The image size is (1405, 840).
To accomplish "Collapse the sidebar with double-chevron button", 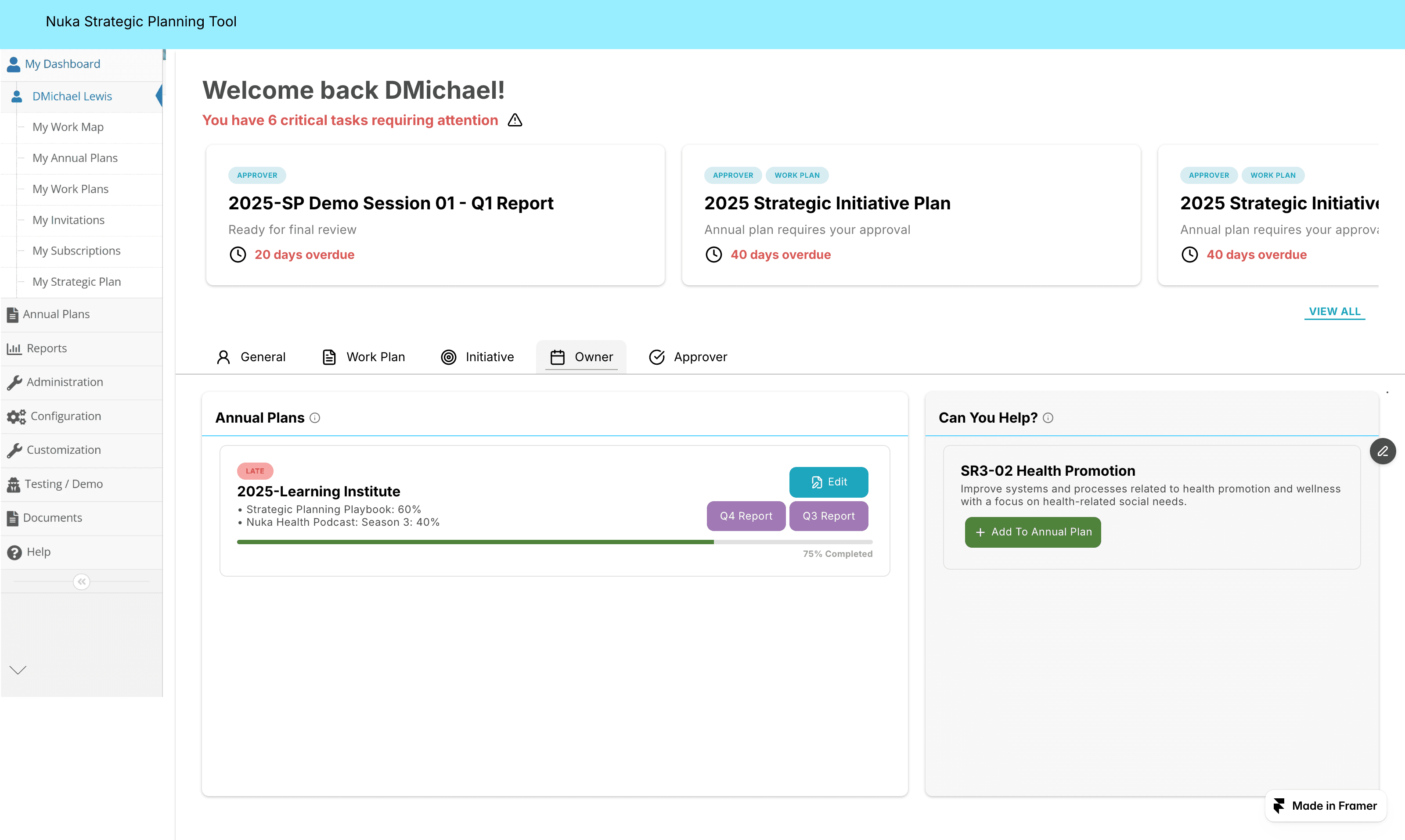I will pos(82,582).
